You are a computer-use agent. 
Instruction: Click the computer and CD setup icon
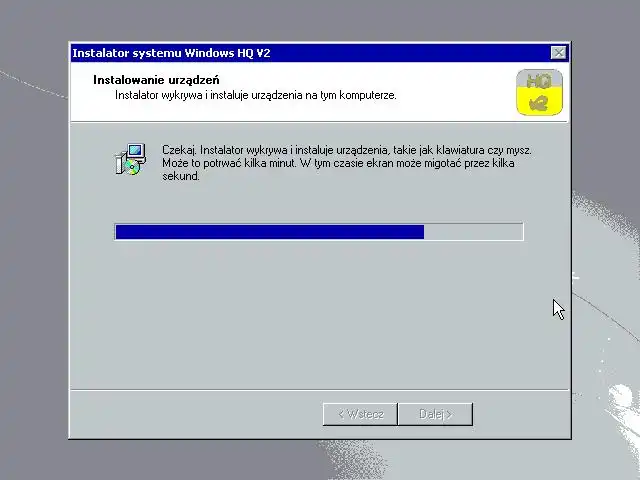pos(131,160)
